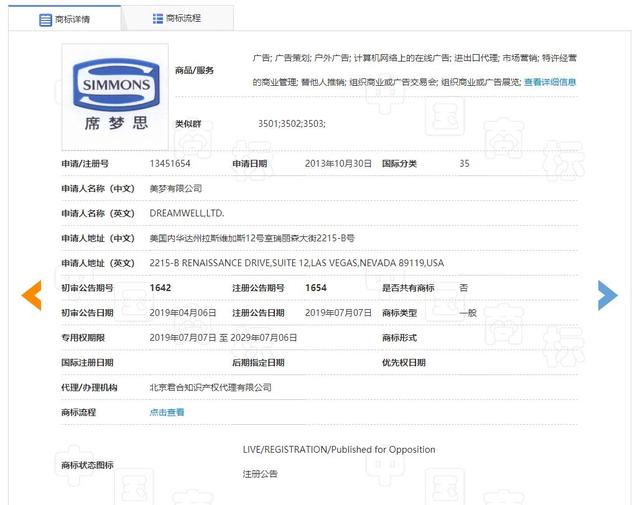Click the 商品/服务 label
The width and height of the screenshot is (640, 505).
pos(194,70)
